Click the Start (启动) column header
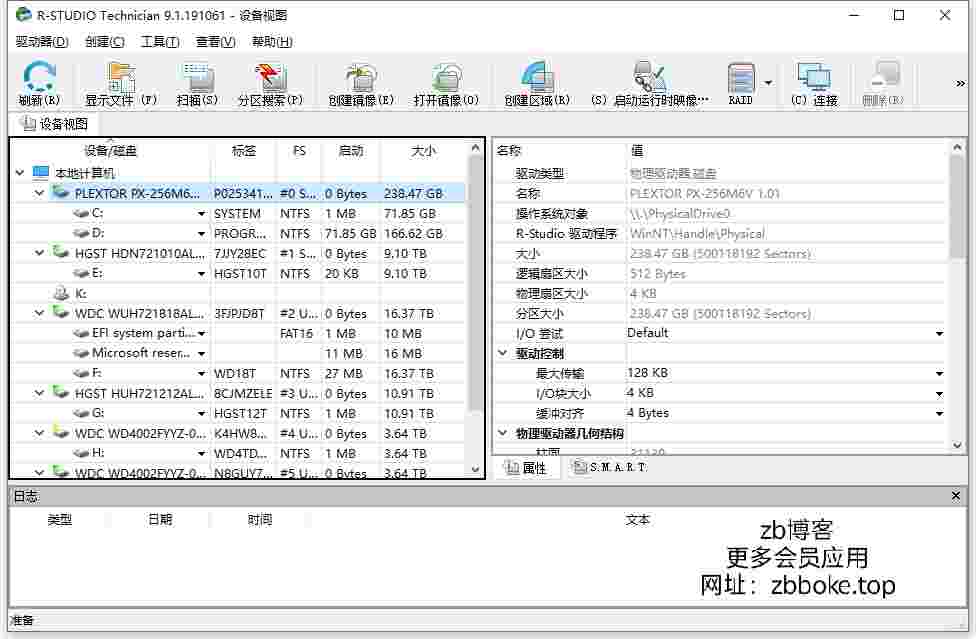Viewport: 976px width, 639px height. [x=350, y=151]
